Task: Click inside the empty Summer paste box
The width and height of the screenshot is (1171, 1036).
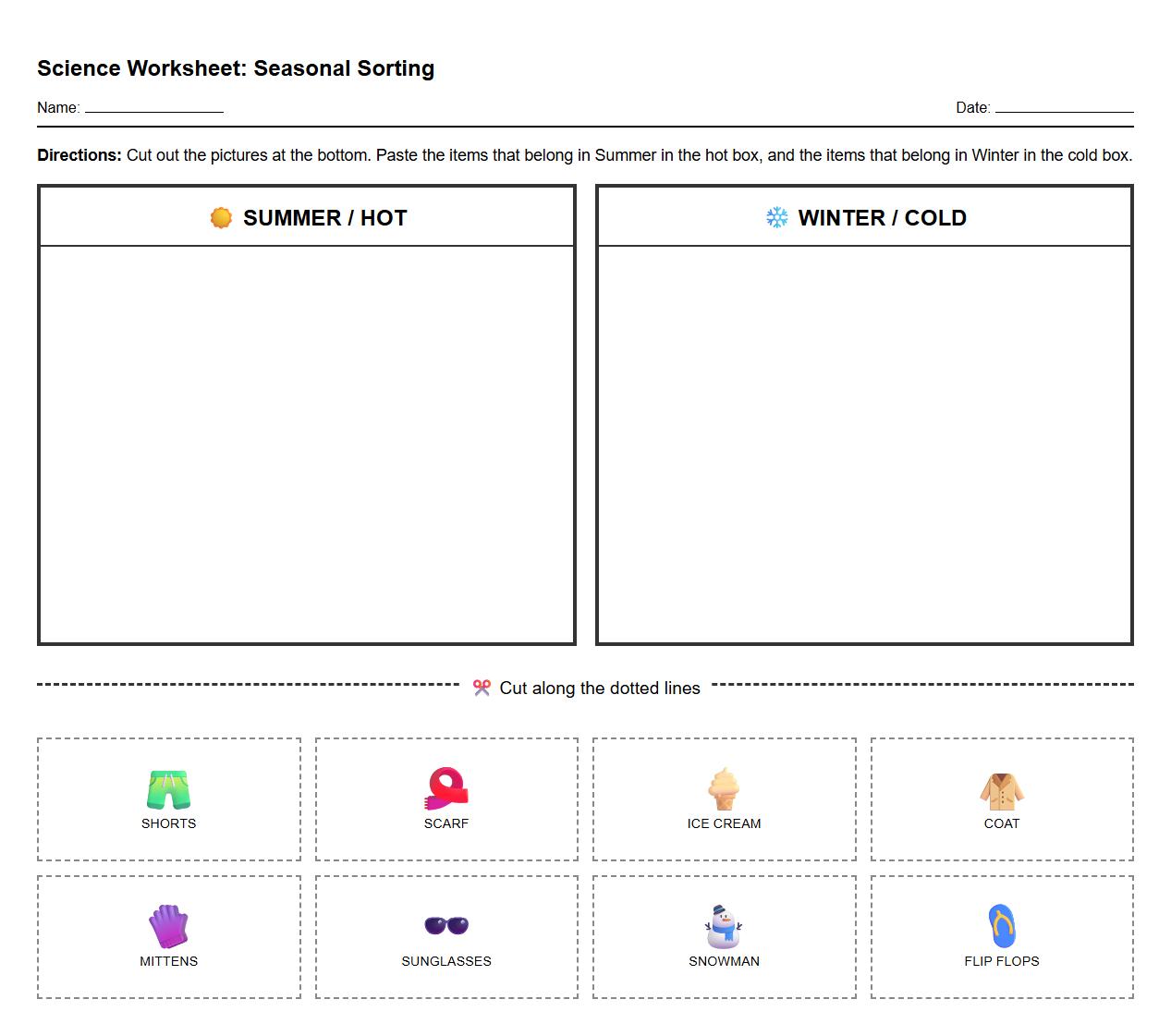Action: (307, 444)
